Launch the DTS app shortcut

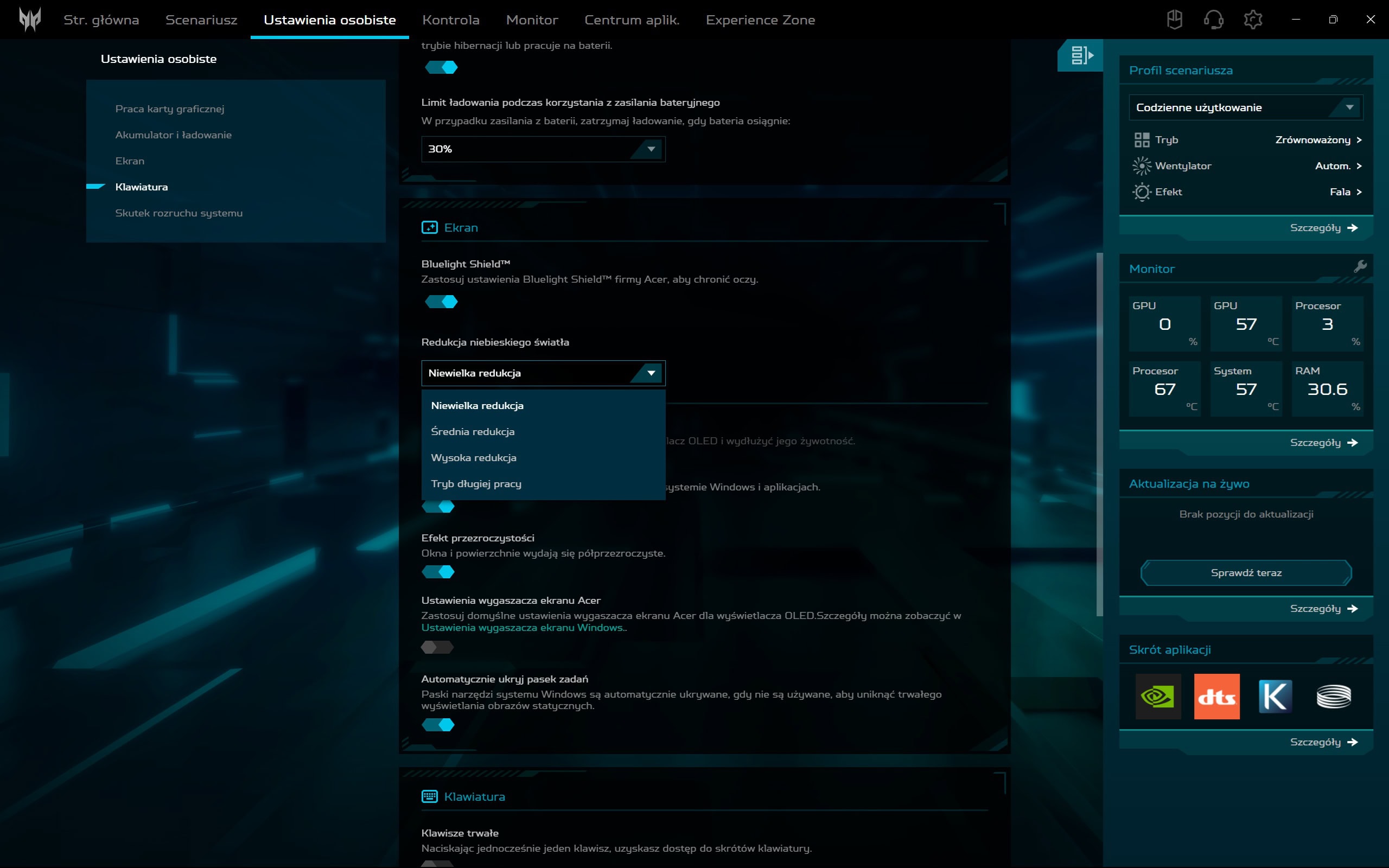(1216, 697)
